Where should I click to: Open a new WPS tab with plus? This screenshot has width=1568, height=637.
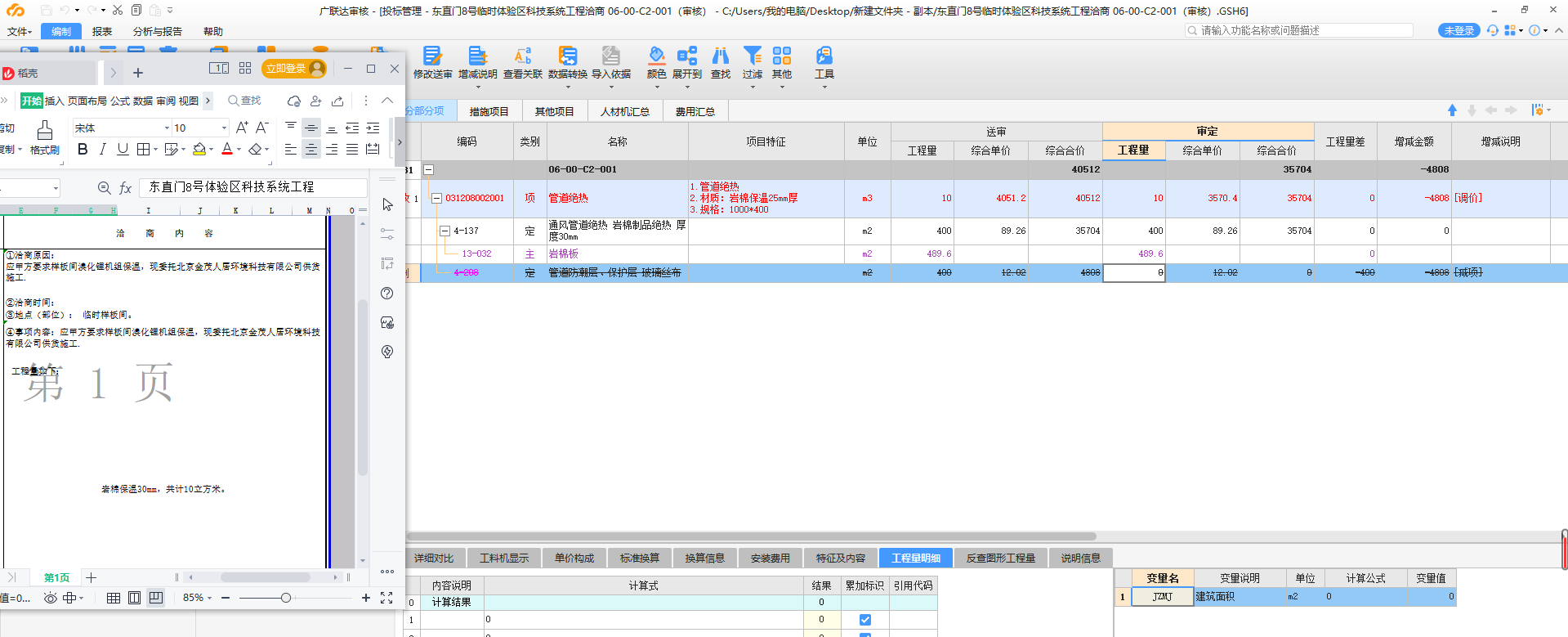(x=138, y=73)
